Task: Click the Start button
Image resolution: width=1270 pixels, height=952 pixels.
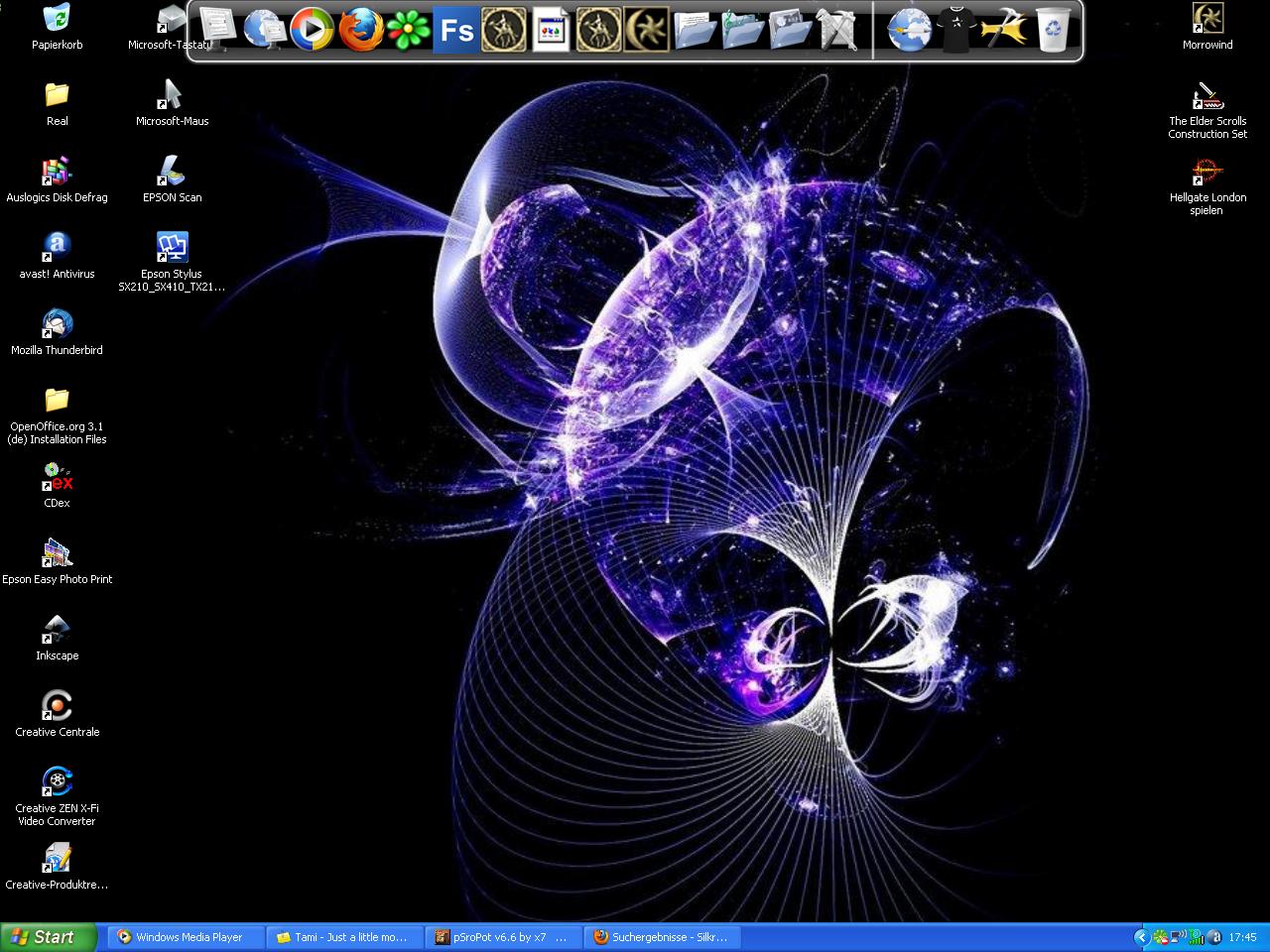Action: [48, 937]
